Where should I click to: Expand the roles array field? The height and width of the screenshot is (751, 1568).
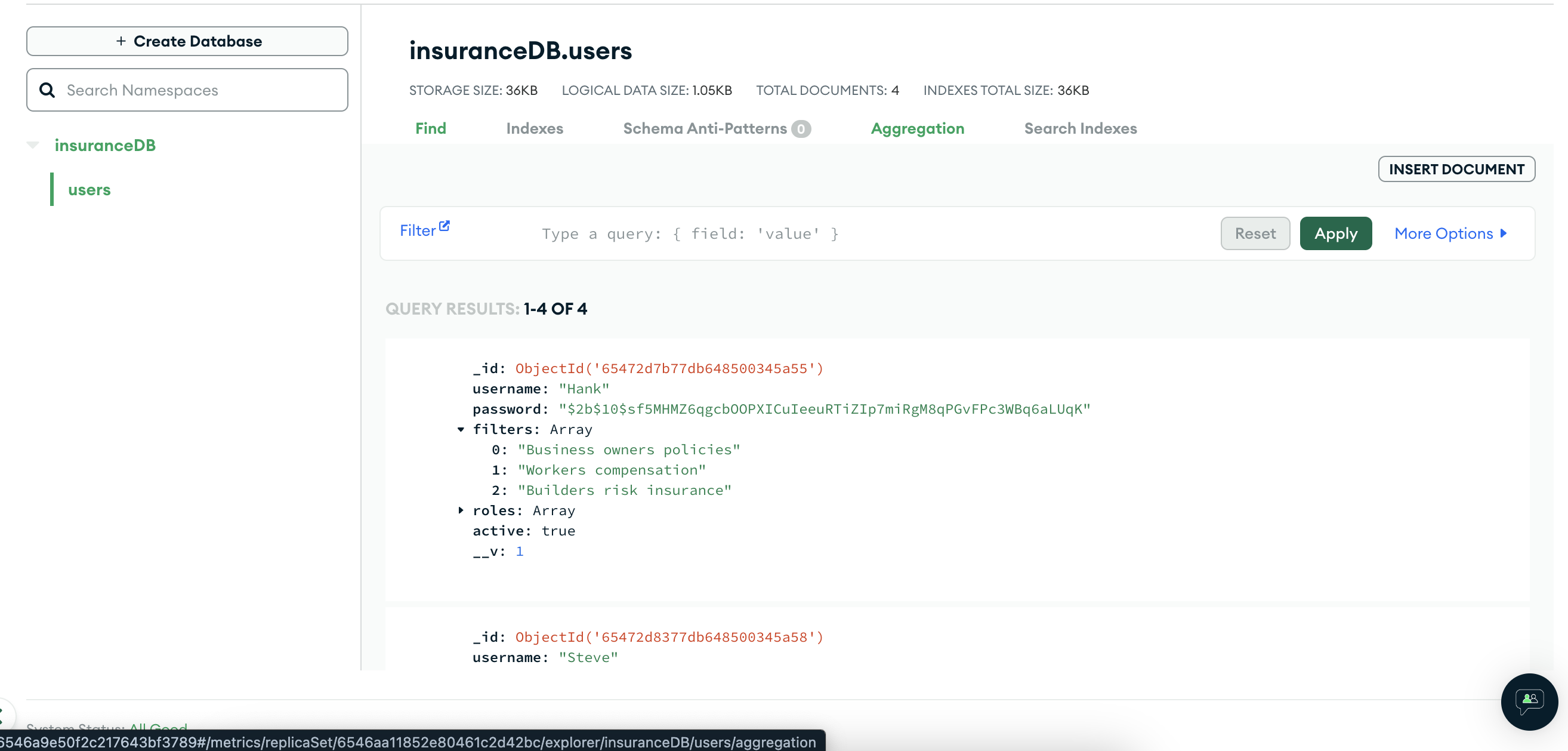click(461, 510)
